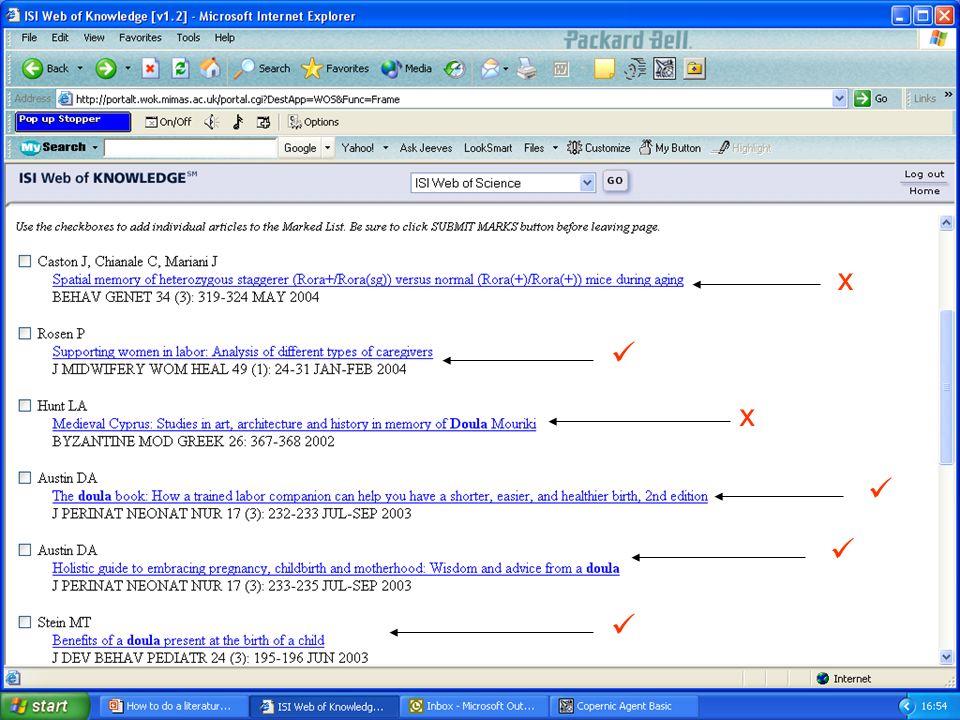Click the page scroll up arrow
Viewport: 960px width, 720px height.
pos(947,223)
